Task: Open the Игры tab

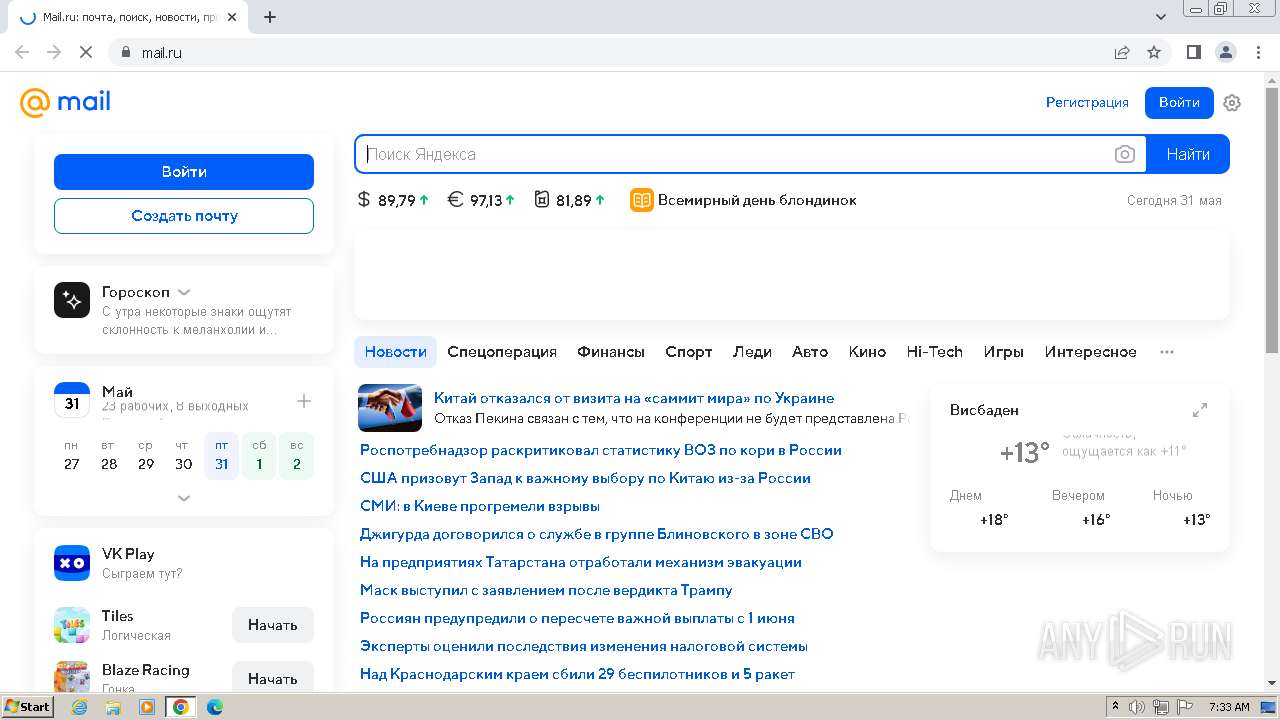Action: (1003, 352)
